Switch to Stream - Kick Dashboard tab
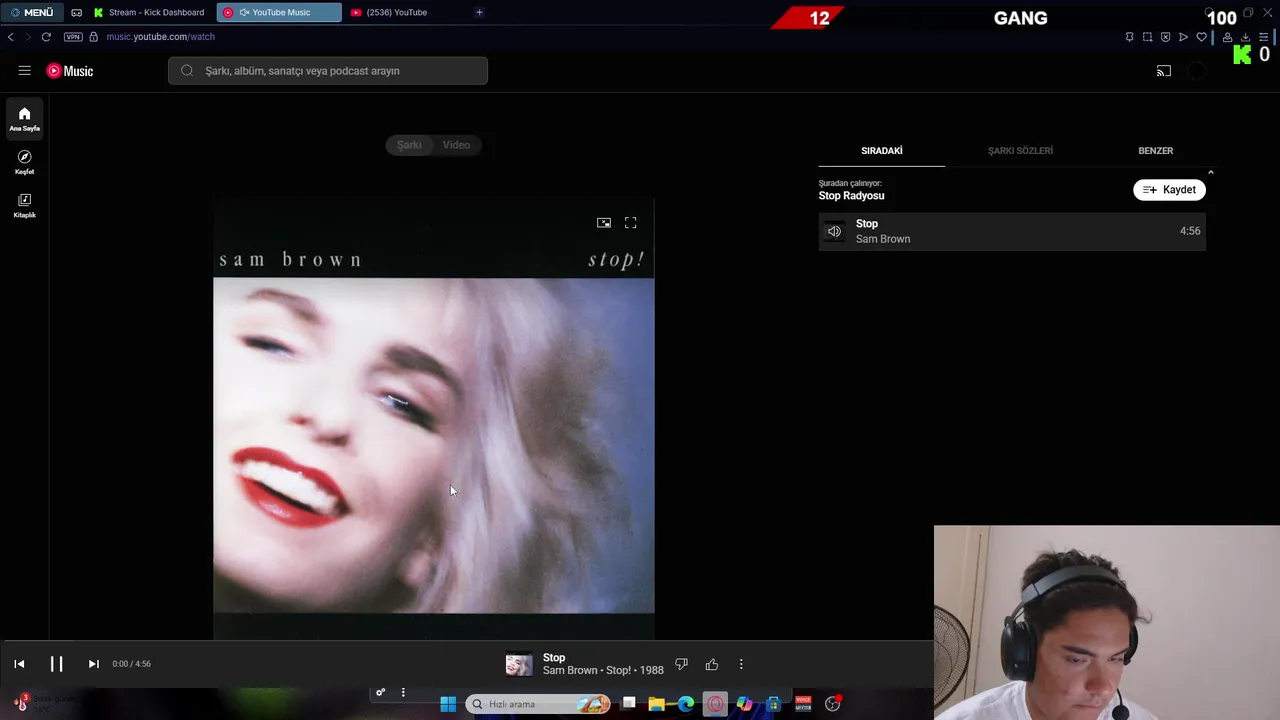Screen dimensions: 1280x720 click(x=150, y=12)
